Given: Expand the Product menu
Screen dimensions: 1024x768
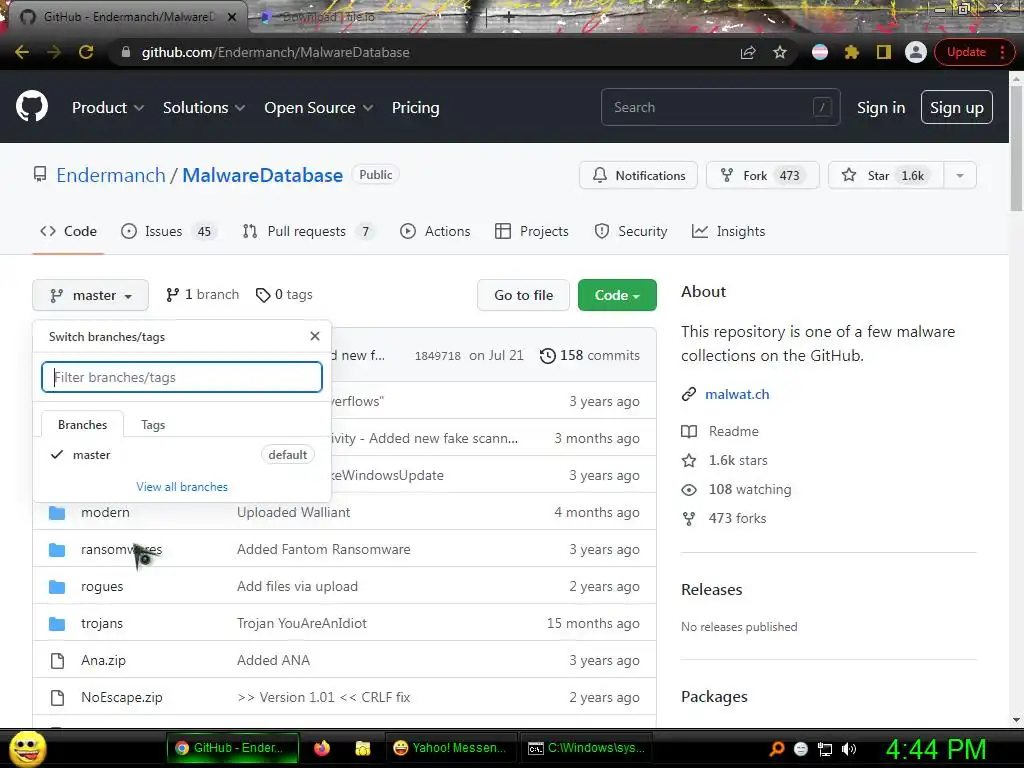Looking at the screenshot, I should 108,108.
